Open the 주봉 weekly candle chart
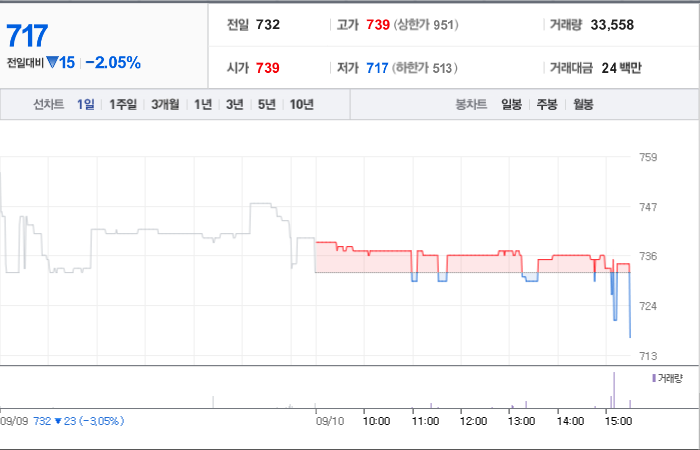The width and height of the screenshot is (700, 450). pyautogui.click(x=547, y=105)
